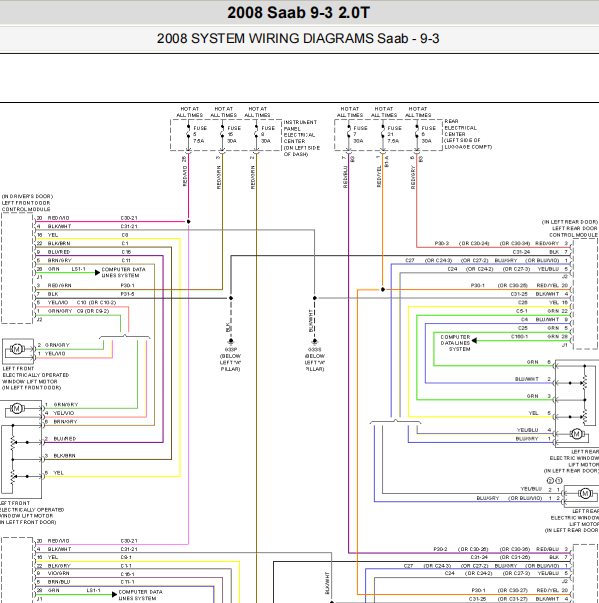Click the "C9 (OR C9-2)" connector label
Screen dimensions: 599x603
pyautogui.click(x=93, y=311)
